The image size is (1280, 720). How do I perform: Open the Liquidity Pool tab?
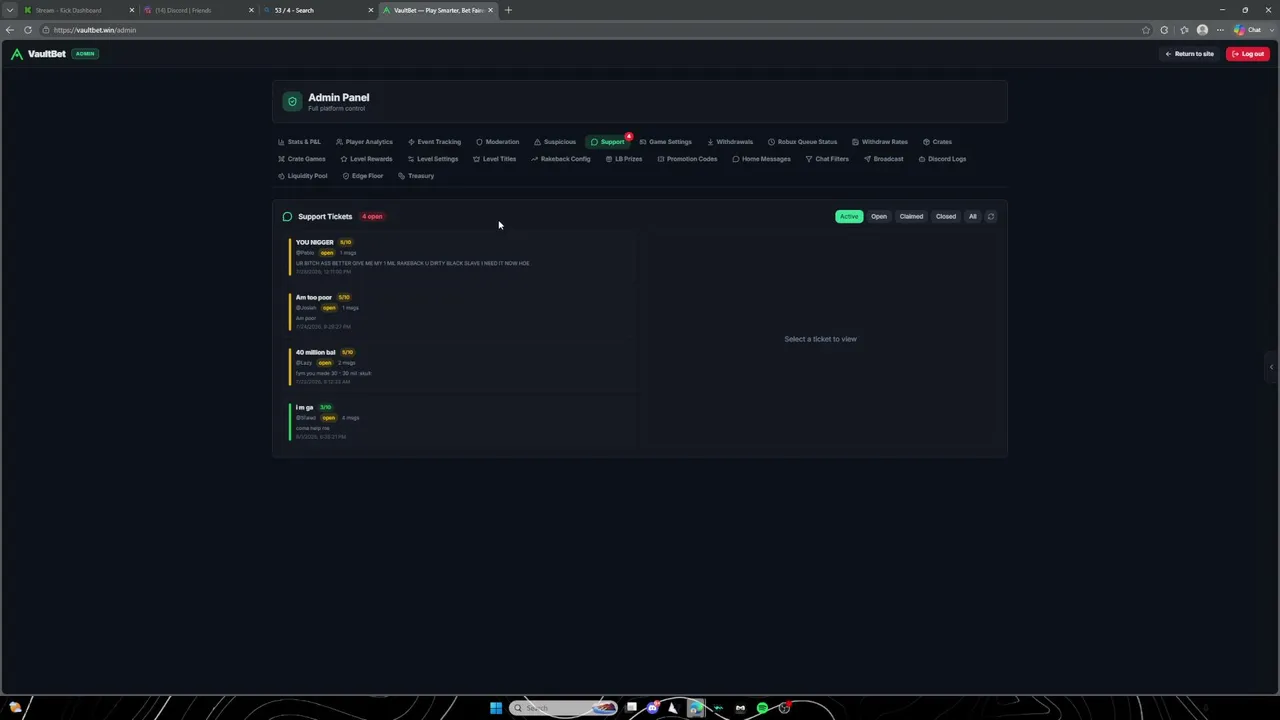(x=302, y=176)
